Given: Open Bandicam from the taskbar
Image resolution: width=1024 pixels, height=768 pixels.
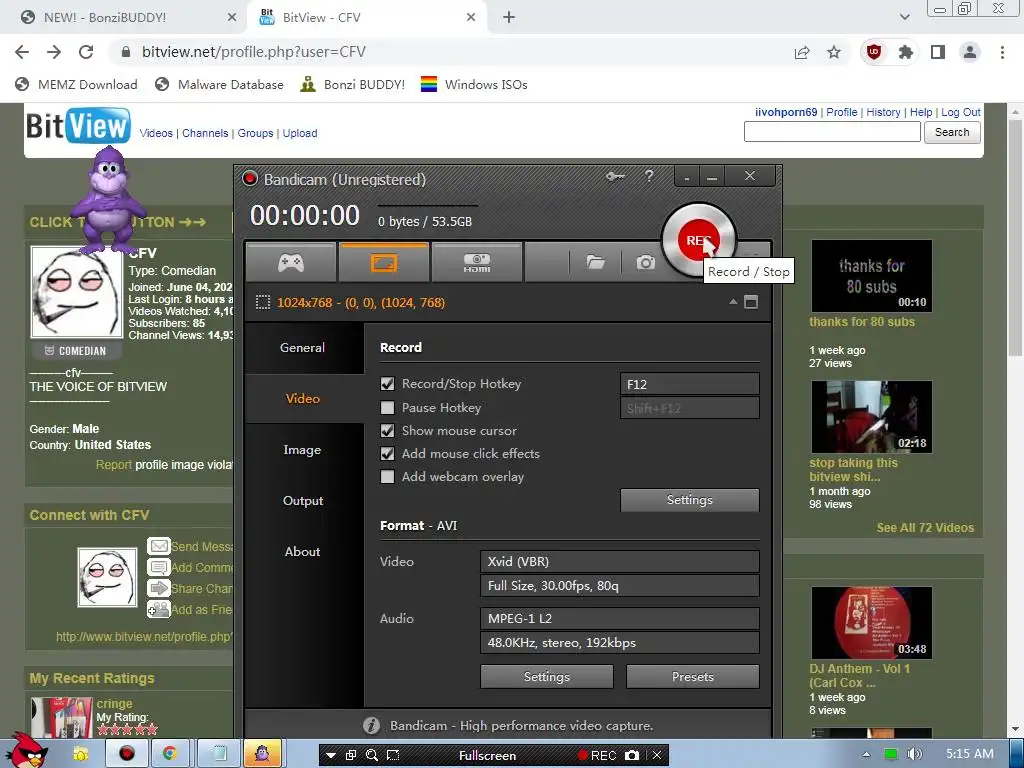Looking at the screenshot, I should 126,754.
